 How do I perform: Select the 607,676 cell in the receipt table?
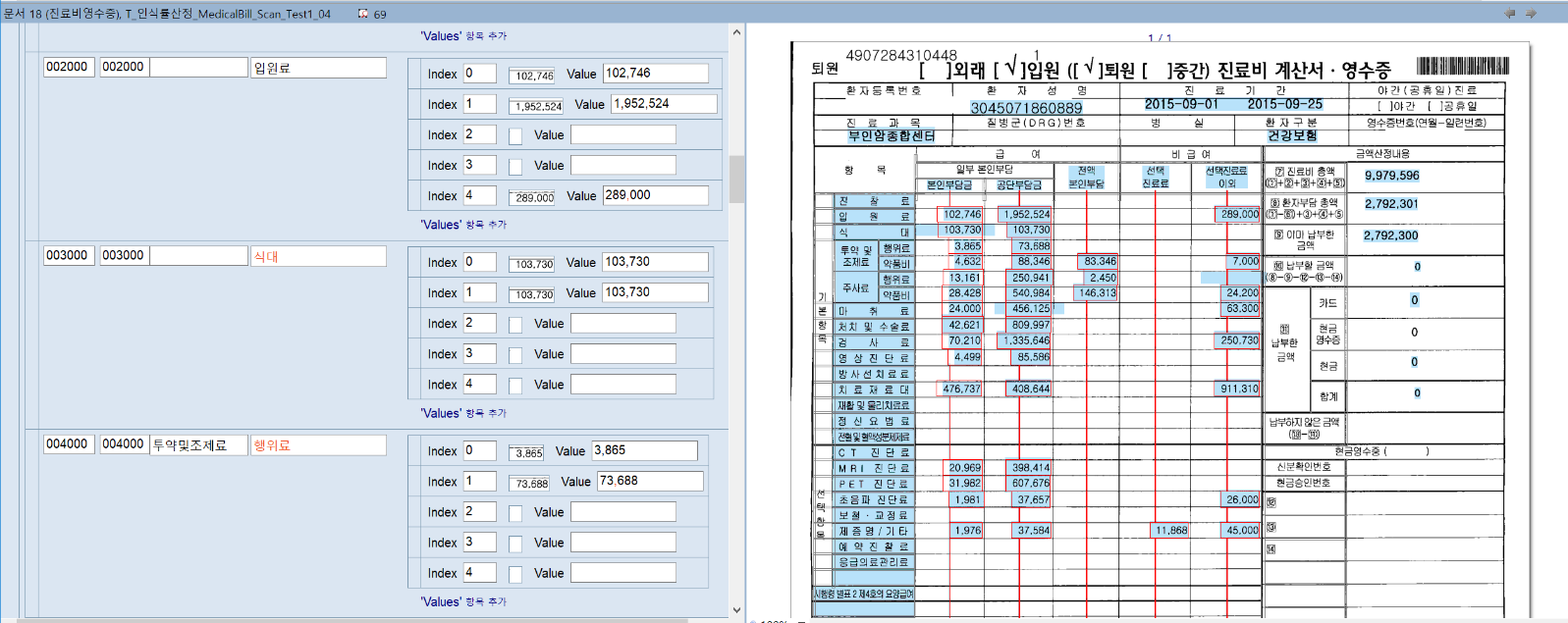[1030, 483]
